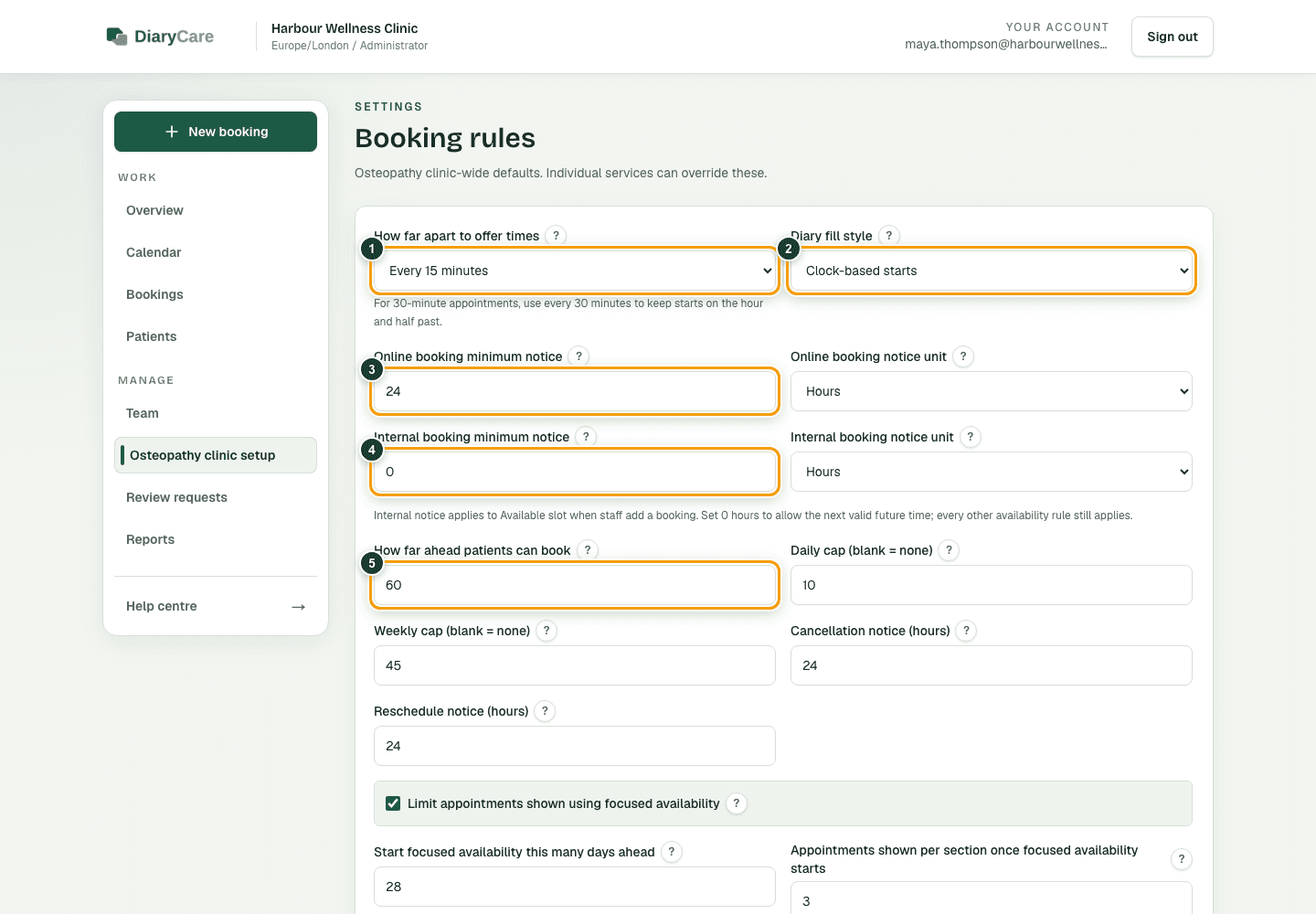1316x914 pixels.
Task: Open help for Online booking minimum notice
Action: (x=578, y=356)
